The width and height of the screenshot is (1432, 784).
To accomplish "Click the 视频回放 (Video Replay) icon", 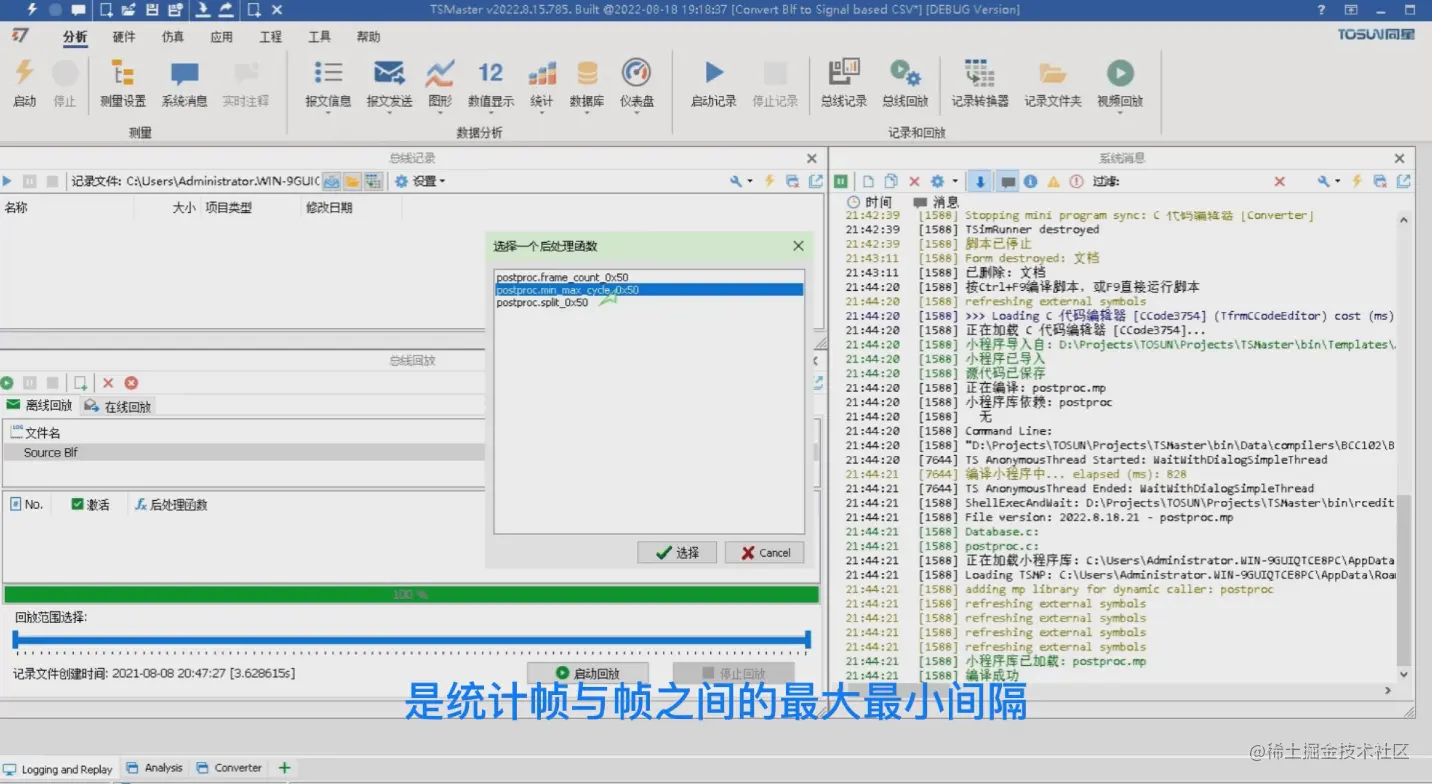I will click(1120, 72).
